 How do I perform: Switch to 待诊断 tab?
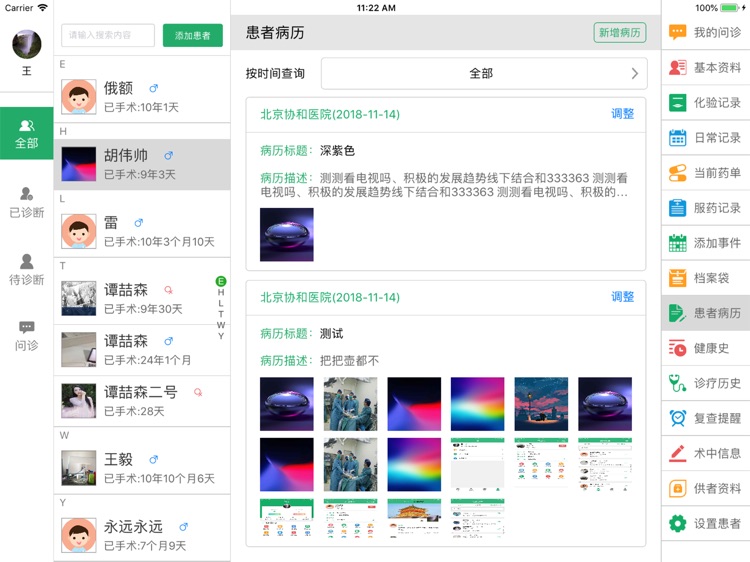tap(27, 270)
